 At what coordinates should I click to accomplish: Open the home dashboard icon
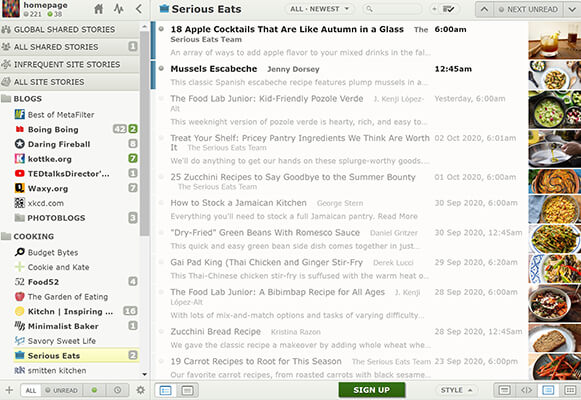99,9
